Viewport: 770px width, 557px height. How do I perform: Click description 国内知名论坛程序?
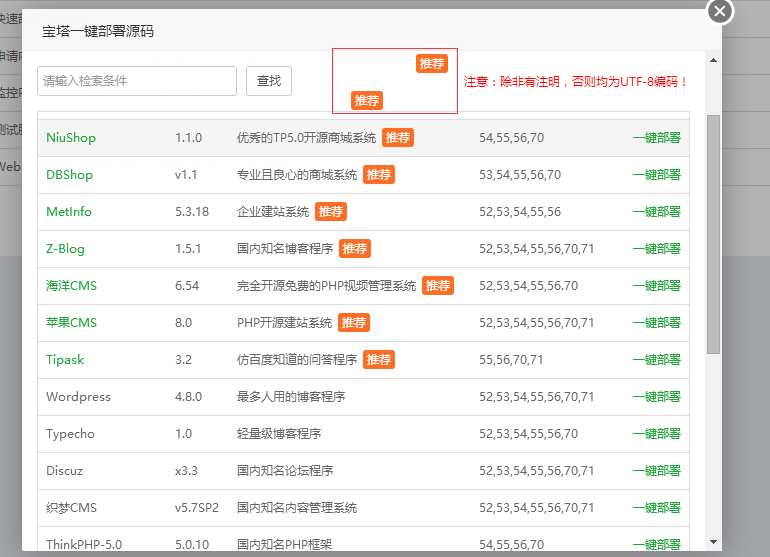pos(285,471)
